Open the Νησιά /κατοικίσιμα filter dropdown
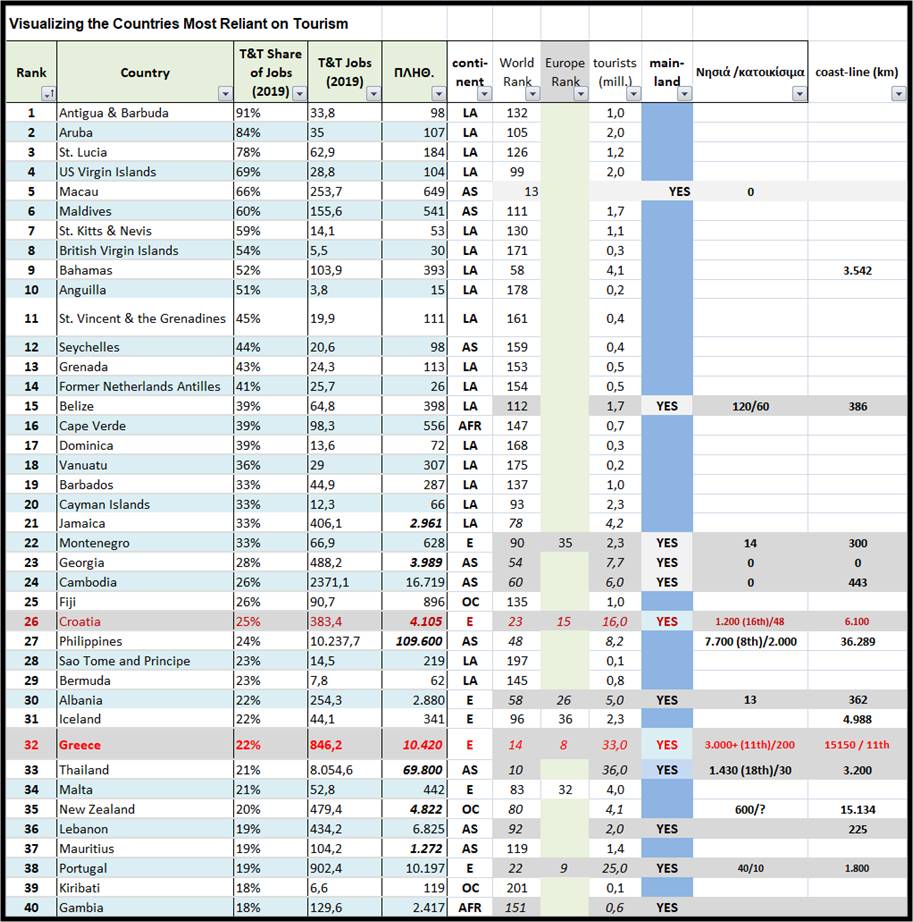Screen dimensions: 913x922 point(800,93)
